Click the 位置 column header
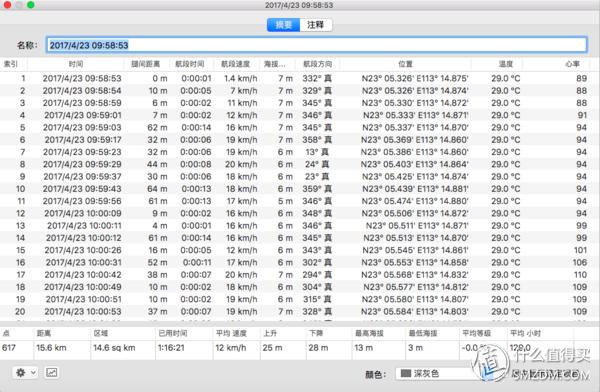This screenshot has width=600, height=392. 406,64
